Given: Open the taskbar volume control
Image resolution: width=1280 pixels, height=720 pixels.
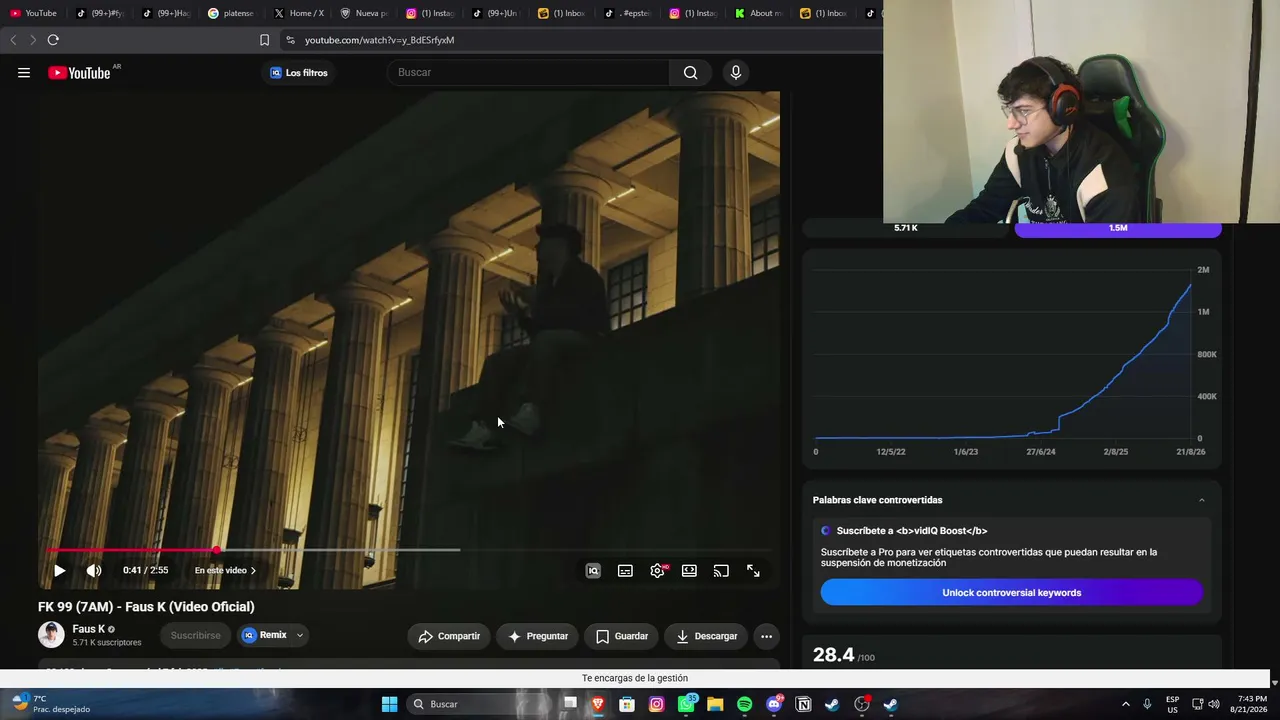Looking at the screenshot, I should [1216, 704].
